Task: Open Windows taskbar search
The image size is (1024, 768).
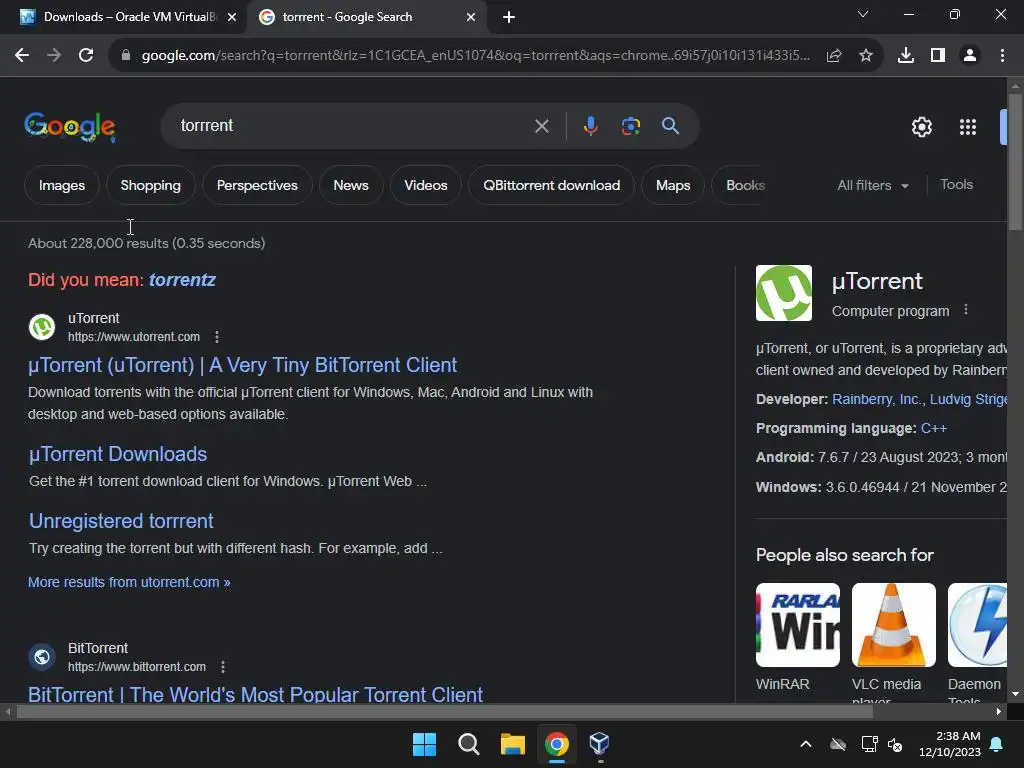Action: click(x=468, y=744)
